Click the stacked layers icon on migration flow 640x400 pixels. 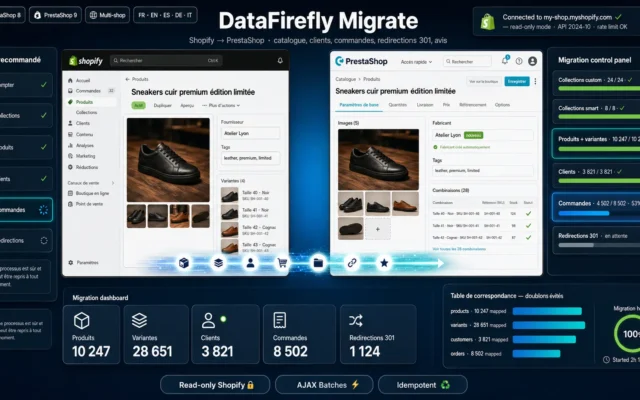(218, 263)
